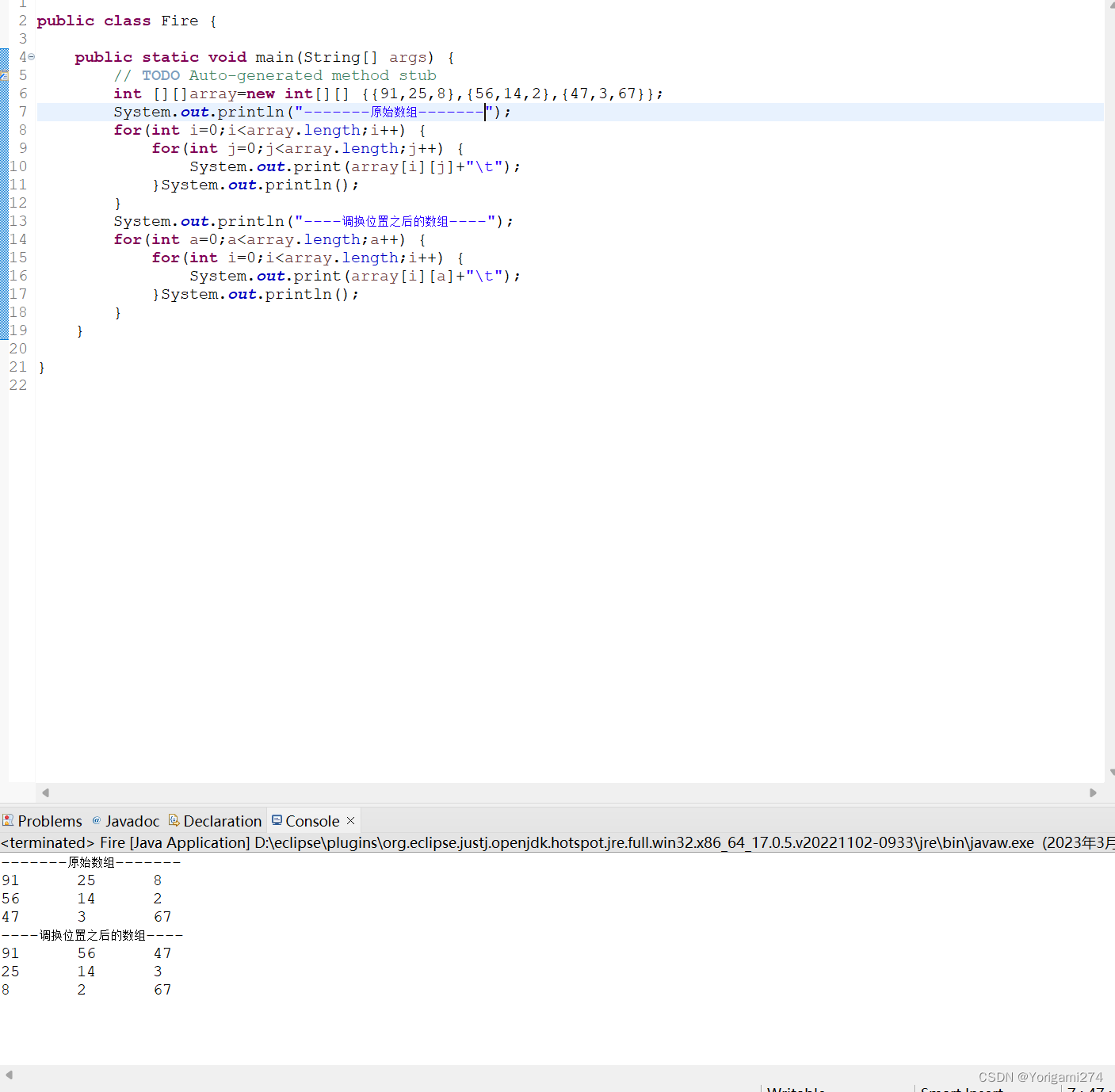Click 'array[i][j]' print statement on line 10
Screen dimensions: 1115x1092
(355, 166)
